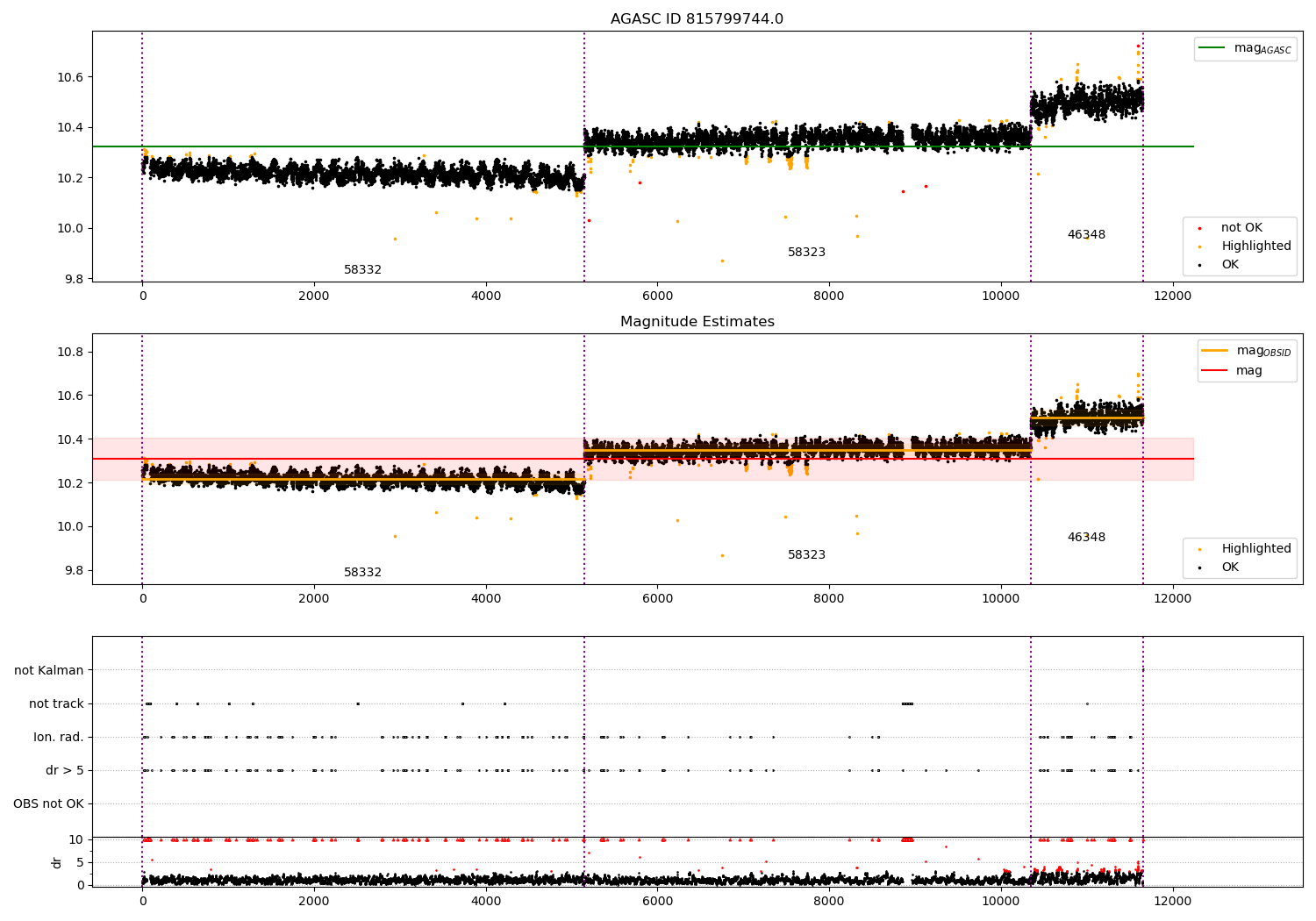Click the 'AGASC ID 815799744.0' plot title
This screenshot has height=921, width=1316.
point(697,19)
